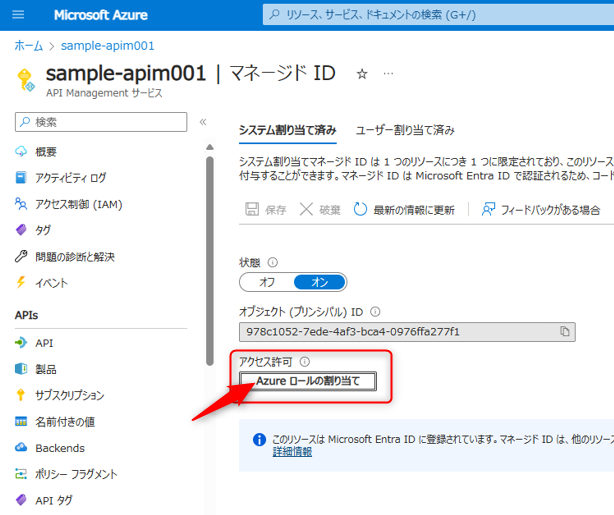Collapse the sidebar with double chevron
The width and height of the screenshot is (614, 515).
pos(203,122)
